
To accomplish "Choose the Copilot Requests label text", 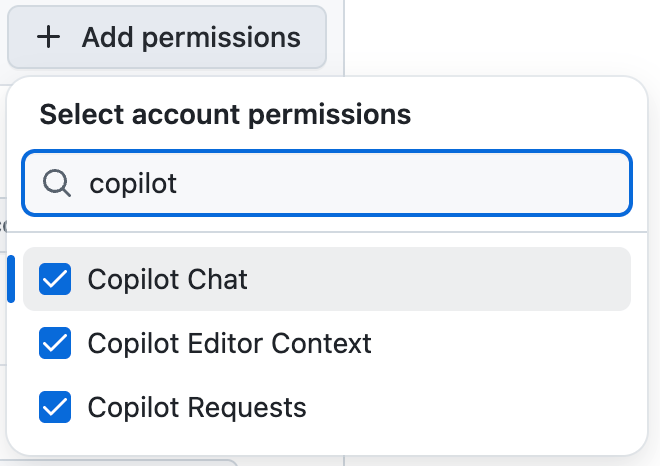I will [197, 407].
